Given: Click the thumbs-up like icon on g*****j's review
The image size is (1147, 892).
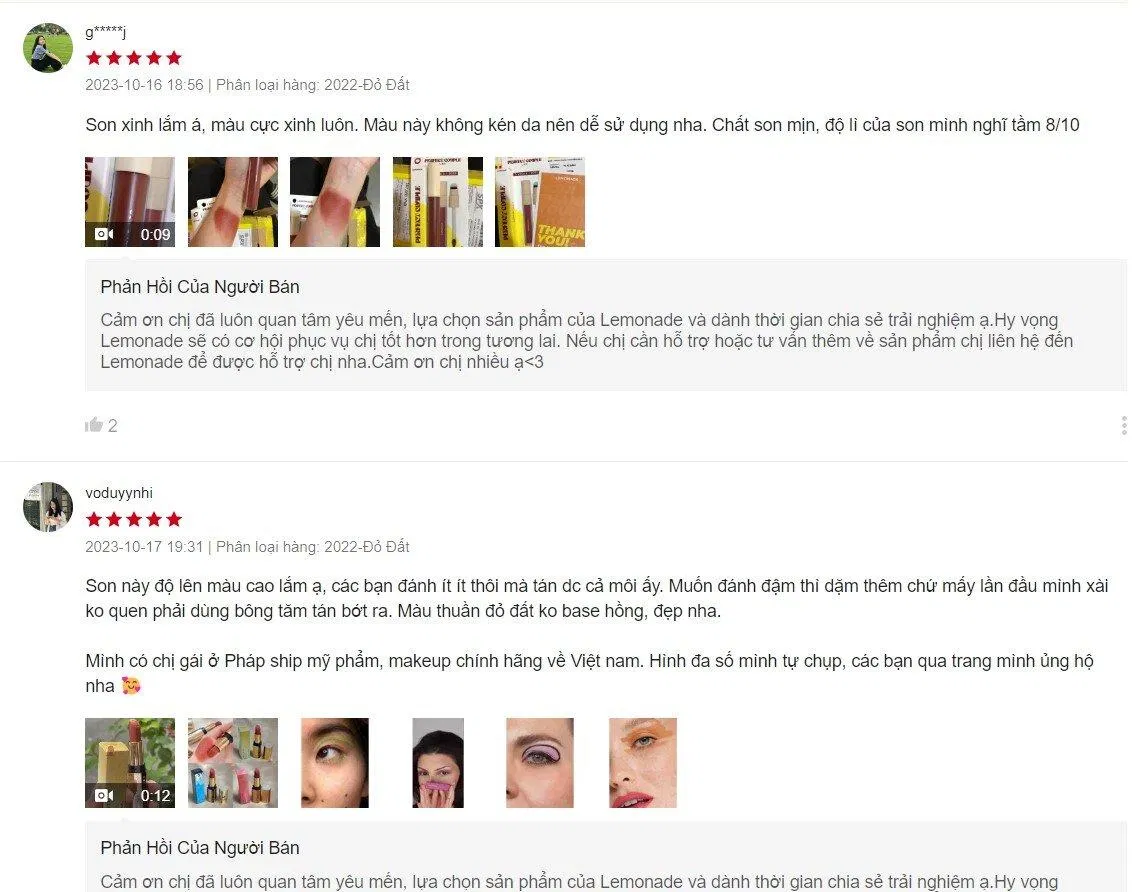Looking at the screenshot, I should [94, 424].
